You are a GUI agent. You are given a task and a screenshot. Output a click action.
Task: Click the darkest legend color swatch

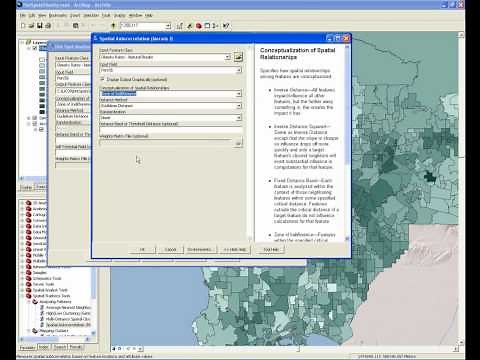pos(42,112)
